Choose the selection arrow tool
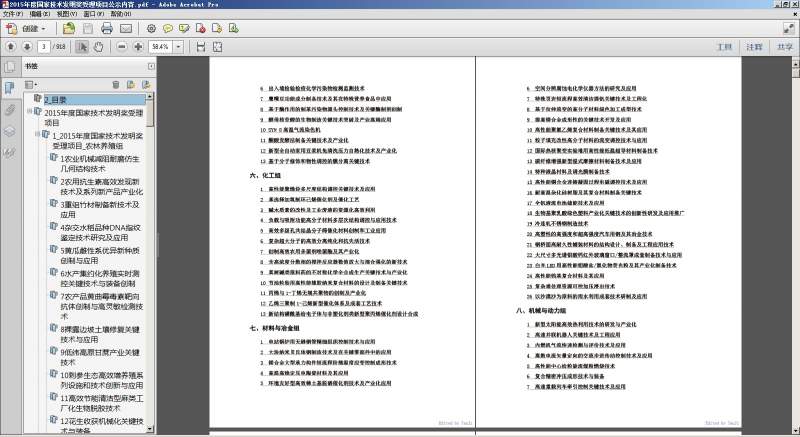The image size is (800, 437). pyautogui.click(x=82, y=47)
